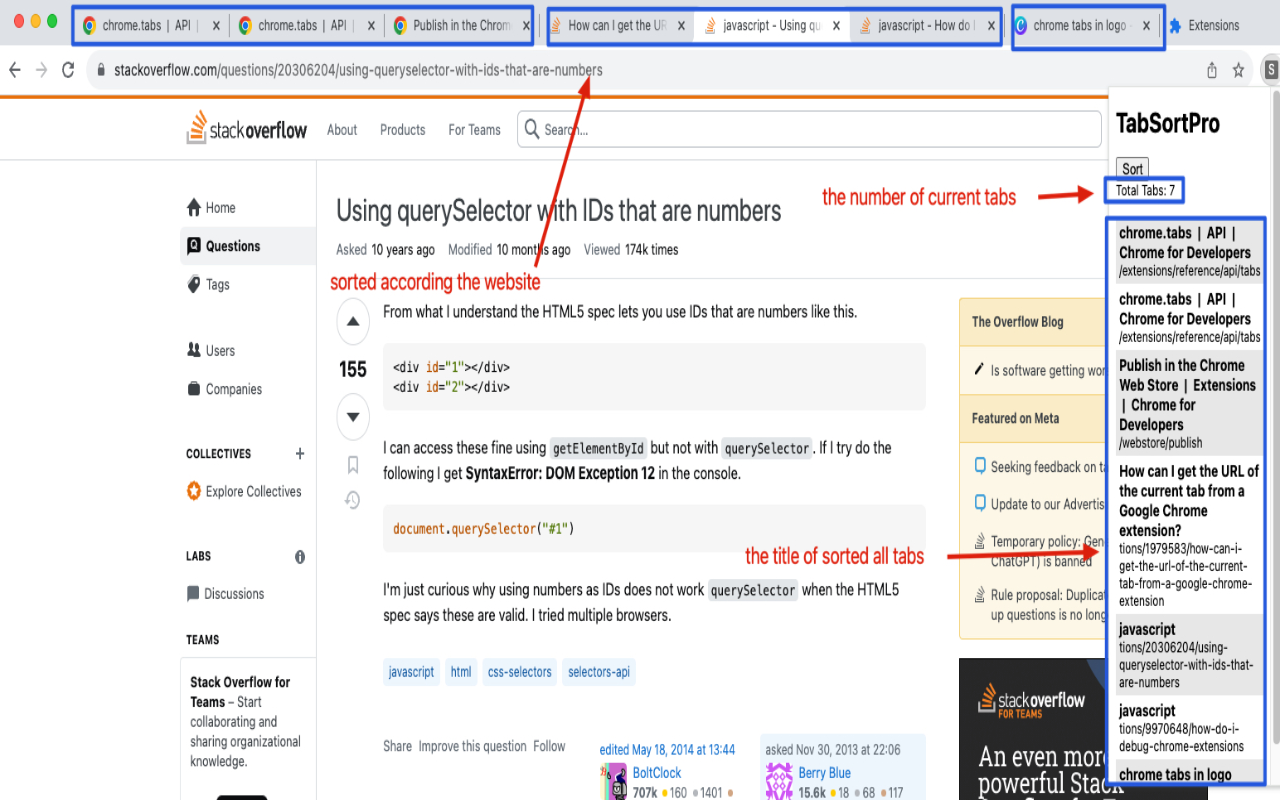Open the question's revision history timeline icon
The height and width of the screenshot is (800, 1280).
click(x=352, y=499)
